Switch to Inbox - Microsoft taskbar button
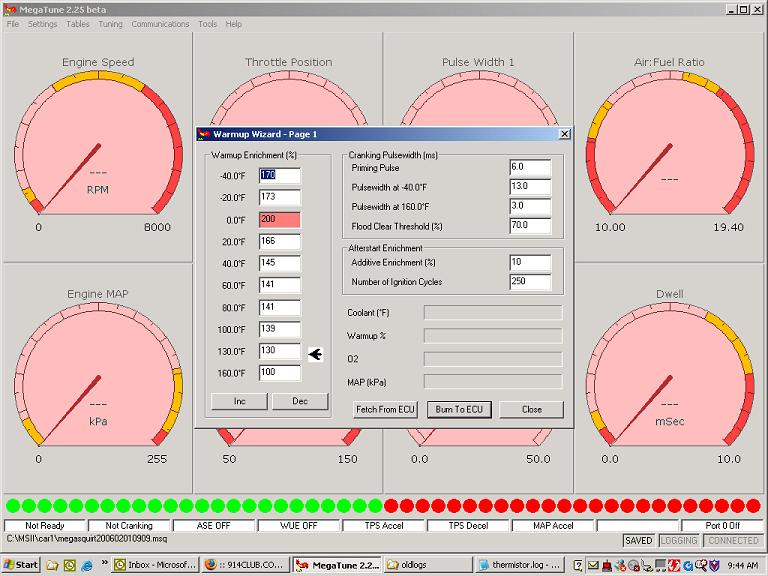Image resolution: width=768 pixels, height=576 pixels. pos(155,565)
